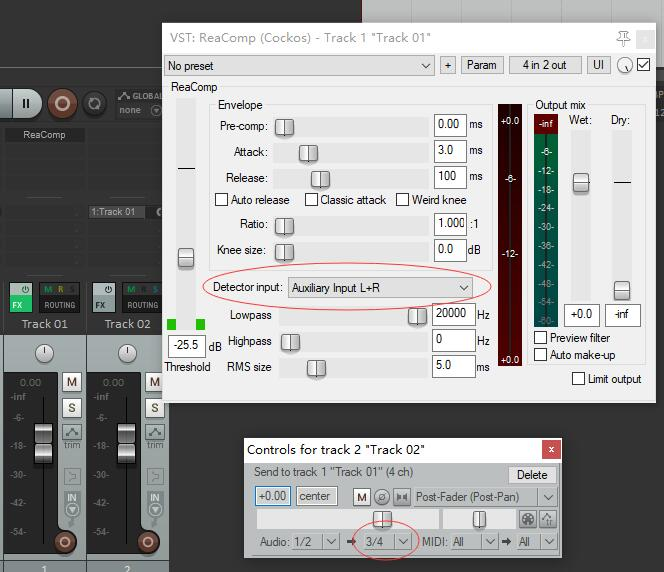This screenshot has width=664, height=572.
Task: Enable Auto release checkbox
Action: (x=221, y=200)
